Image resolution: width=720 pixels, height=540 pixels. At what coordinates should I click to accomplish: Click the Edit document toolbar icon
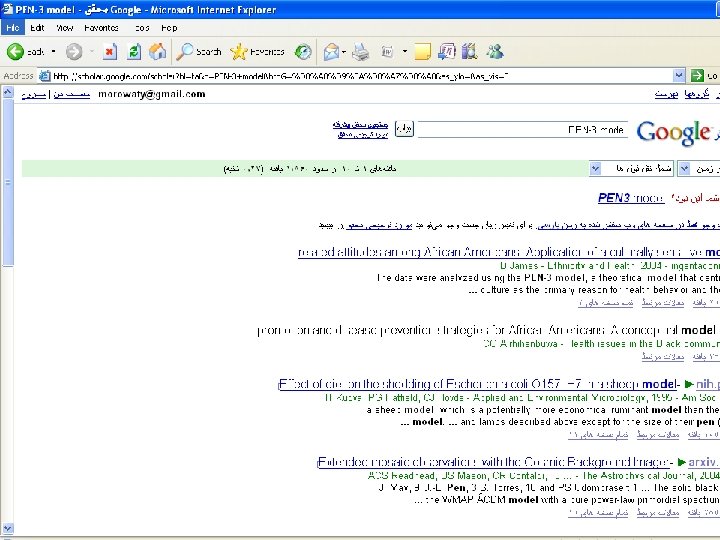pos(387,51)
